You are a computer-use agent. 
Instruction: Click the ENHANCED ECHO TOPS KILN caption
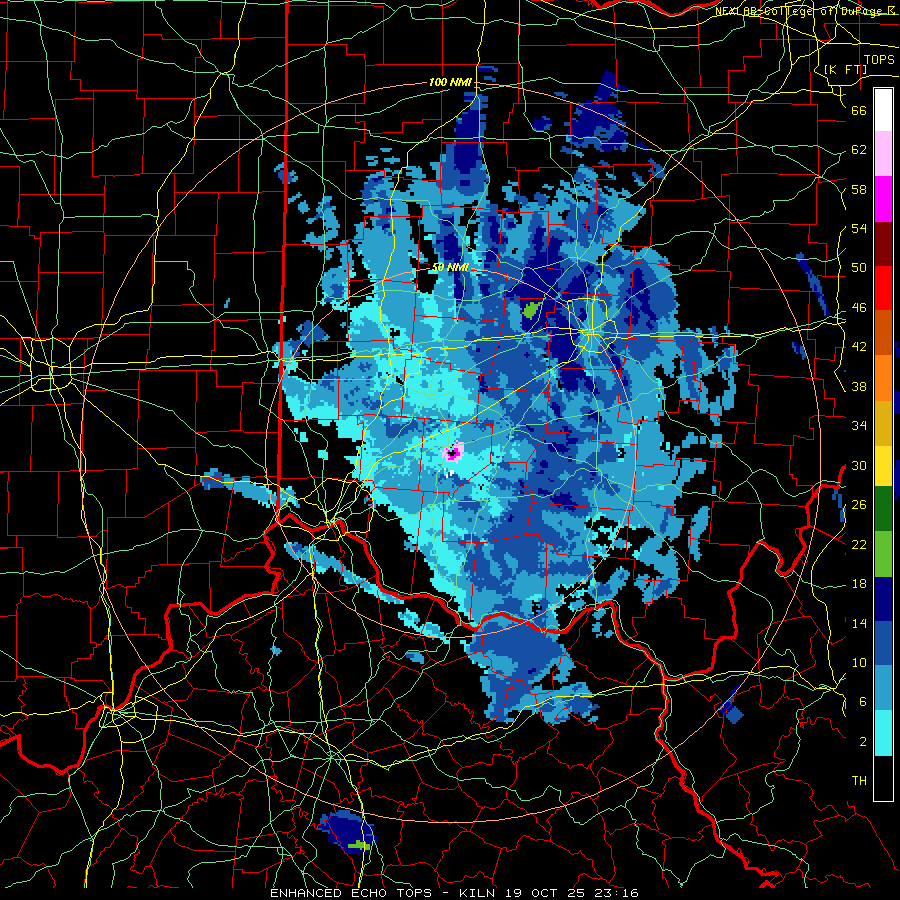[454, 893]
